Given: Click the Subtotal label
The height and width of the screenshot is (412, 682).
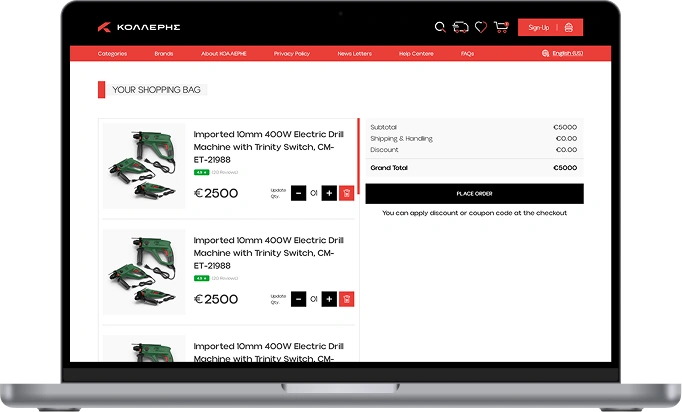Looking at the screenshot, I should pos(383,127).
